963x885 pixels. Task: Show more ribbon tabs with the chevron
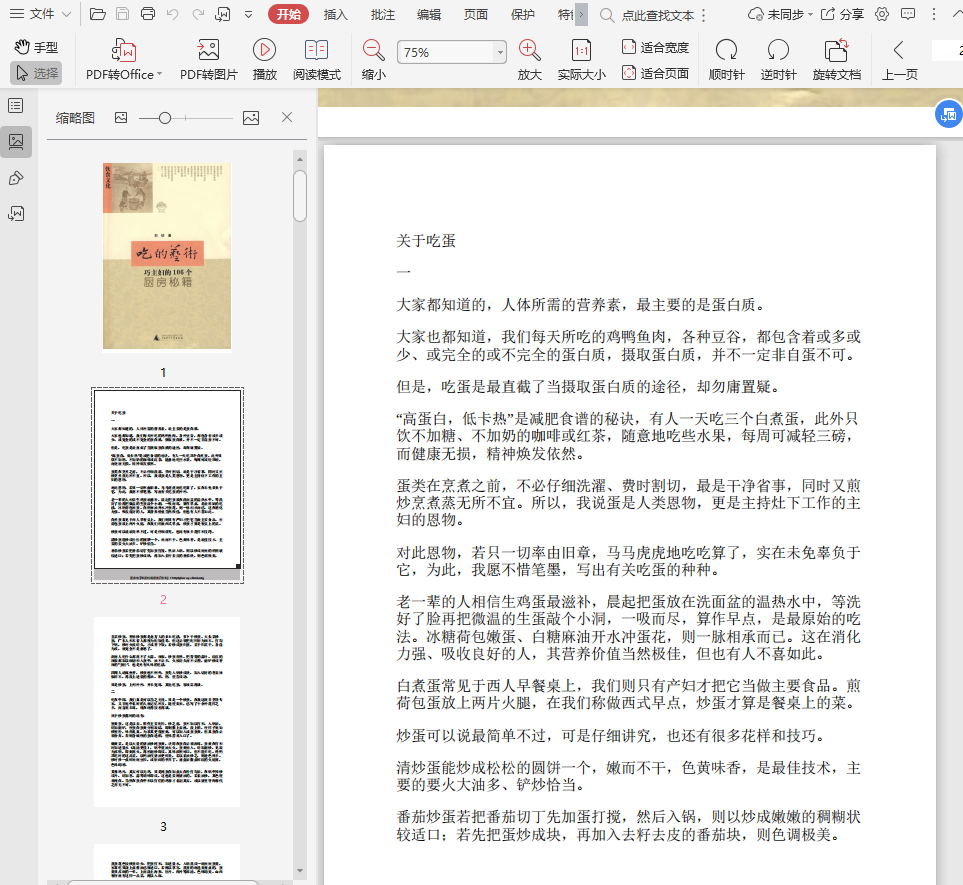tap(581, 14)
